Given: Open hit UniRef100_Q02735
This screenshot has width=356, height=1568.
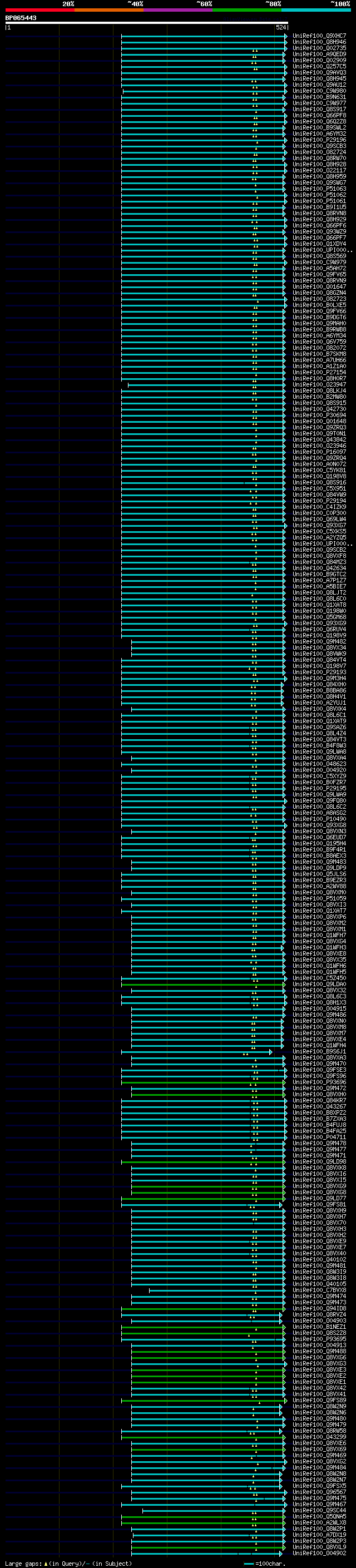Looking at the screenshot, I should [x=319, y=48].
